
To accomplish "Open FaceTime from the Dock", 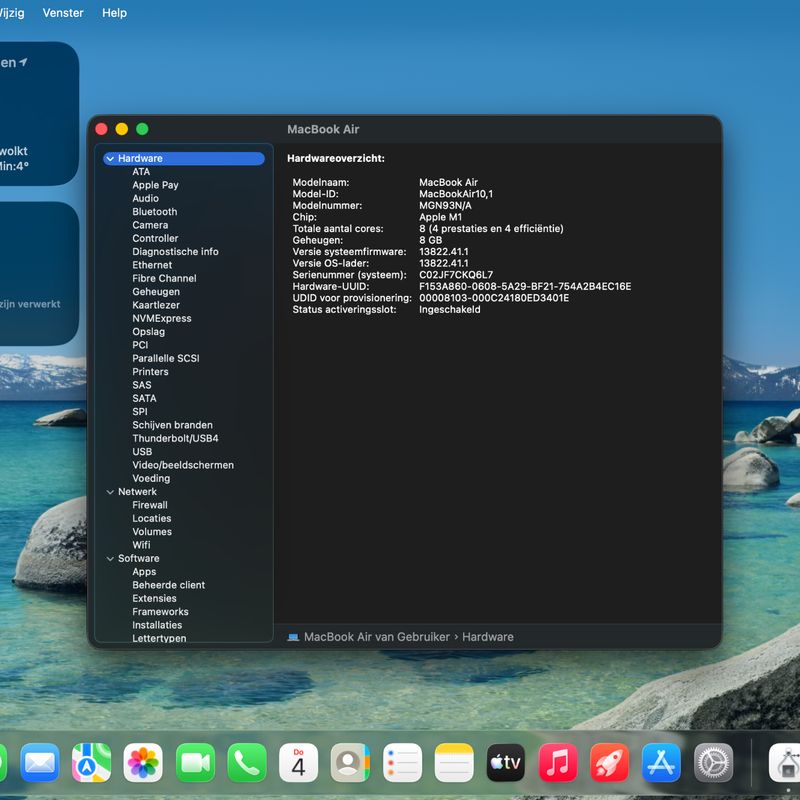I will tap(195, 763).
